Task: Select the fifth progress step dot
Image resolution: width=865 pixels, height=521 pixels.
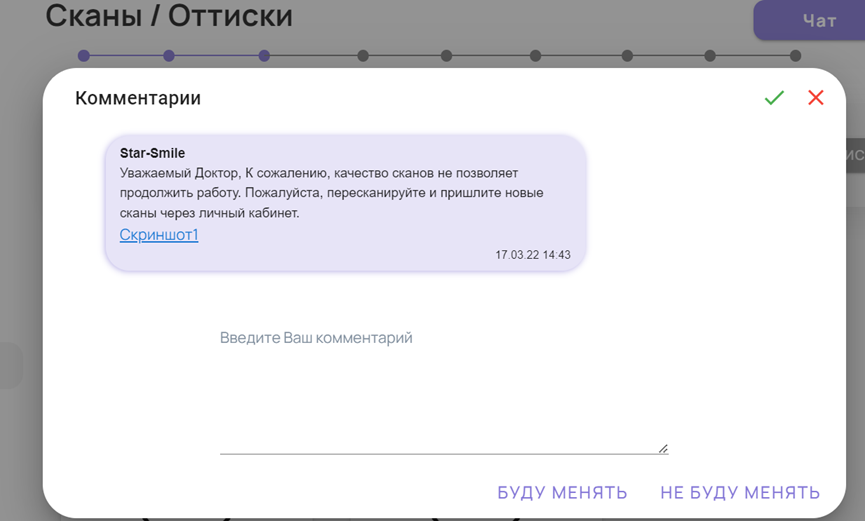Action: (447, 56)
